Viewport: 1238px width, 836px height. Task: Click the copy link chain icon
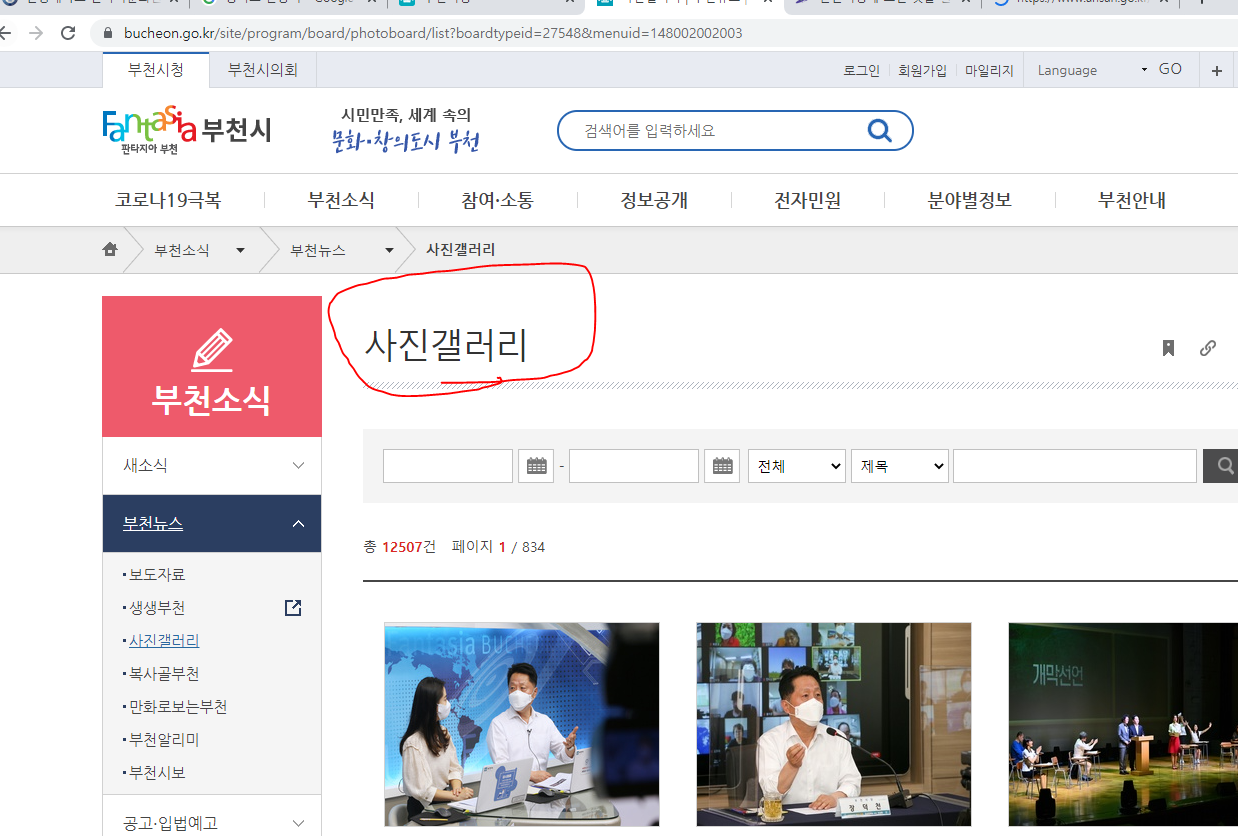1208,348
